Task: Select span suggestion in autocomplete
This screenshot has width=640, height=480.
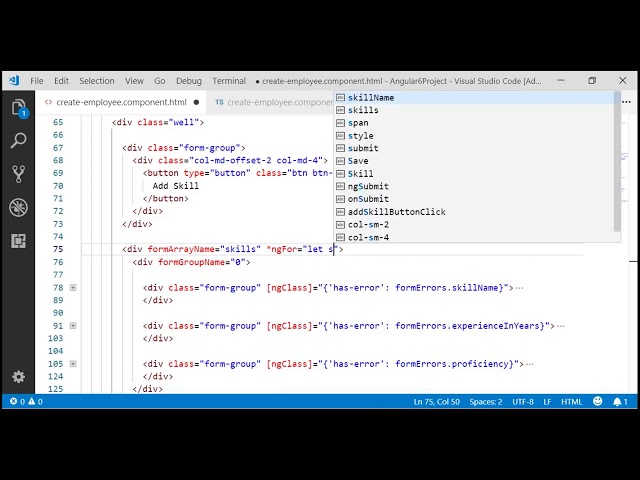Action: click(x=474, y=123)
